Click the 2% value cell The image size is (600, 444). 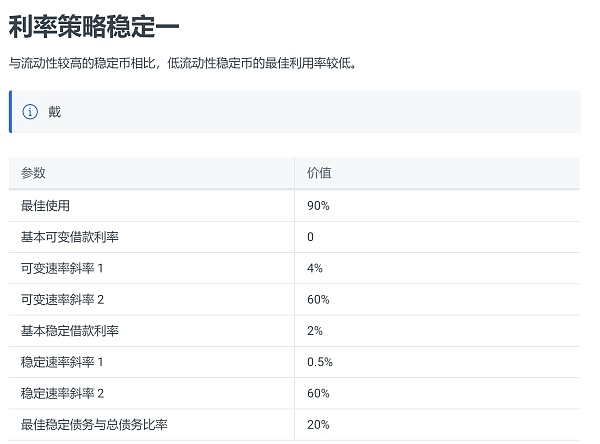[x=315, y=331]
